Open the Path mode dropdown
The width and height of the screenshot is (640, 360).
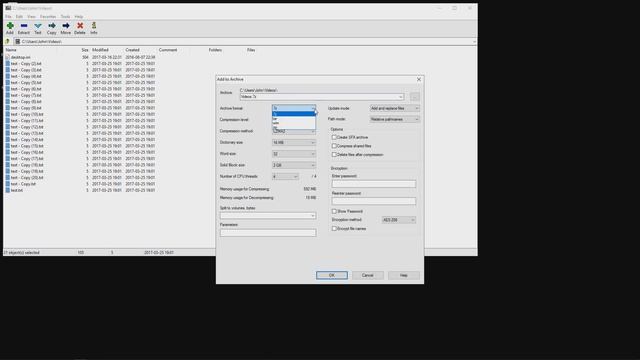pos(394,119)
